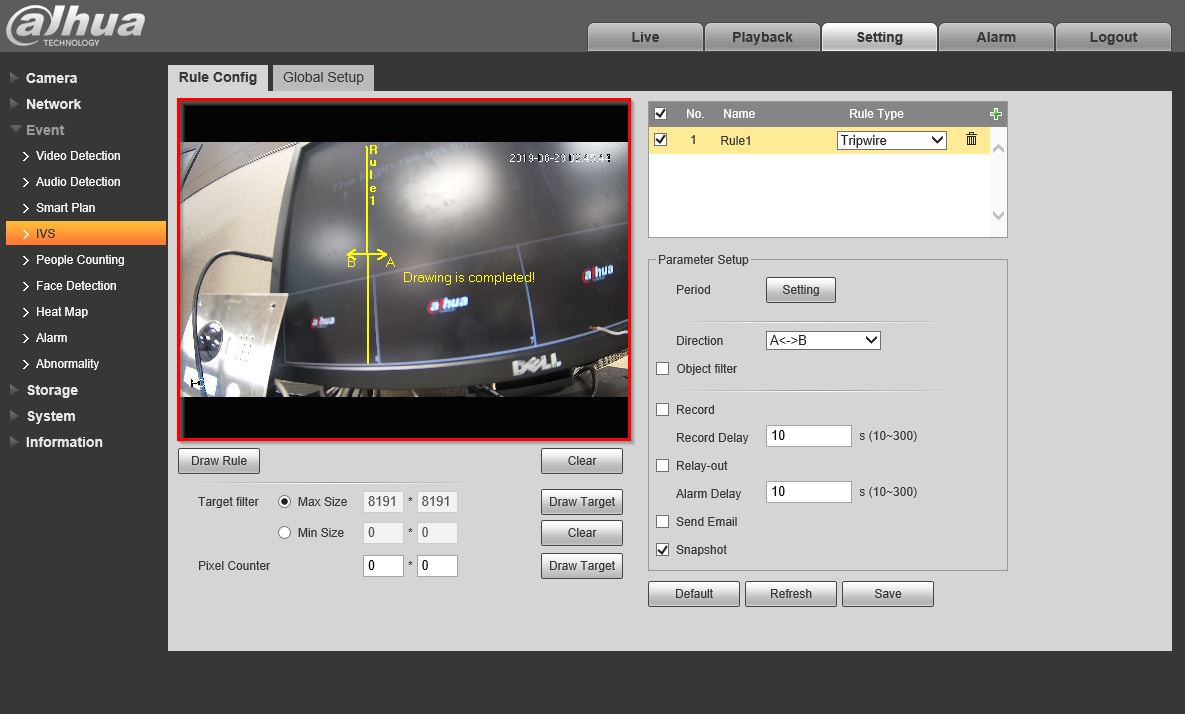
Task: Enable the Object filter checkbox
Action: (662, 369)
